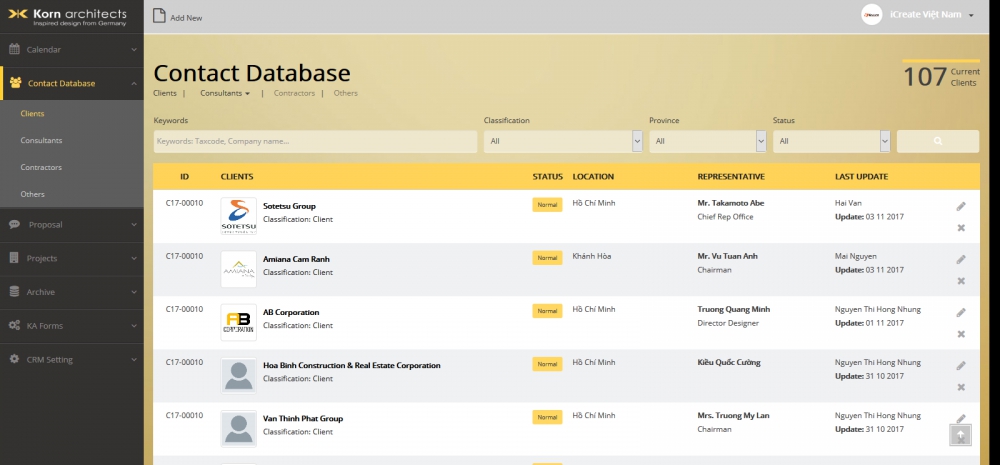Click the REPRESENTATIVE column header
The height and width of the screenshot is (465, 1000).
coord(731,177)
